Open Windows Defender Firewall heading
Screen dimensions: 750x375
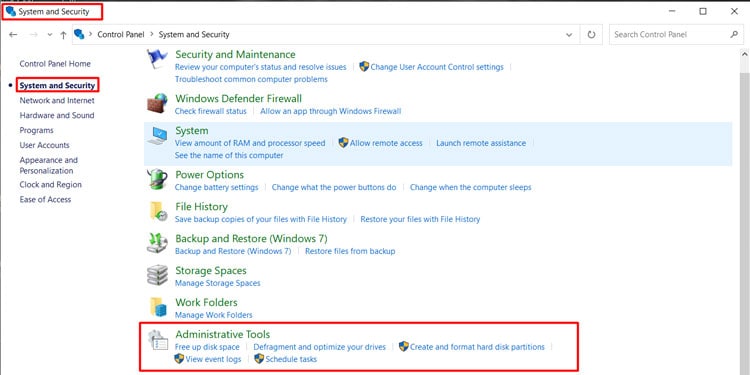[x=239, y=99]
